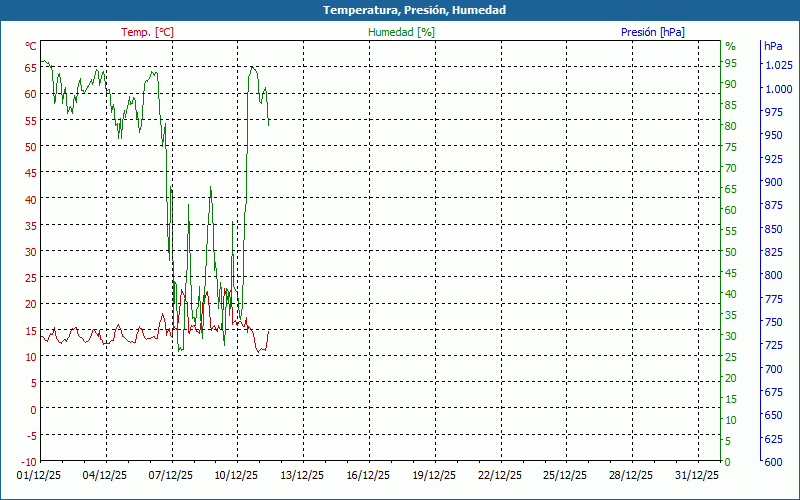Image resolution: width=800 pixels, height=500 pixels.
Task: Click the -10 value on the temperature axis
Action: click(29, 461)
